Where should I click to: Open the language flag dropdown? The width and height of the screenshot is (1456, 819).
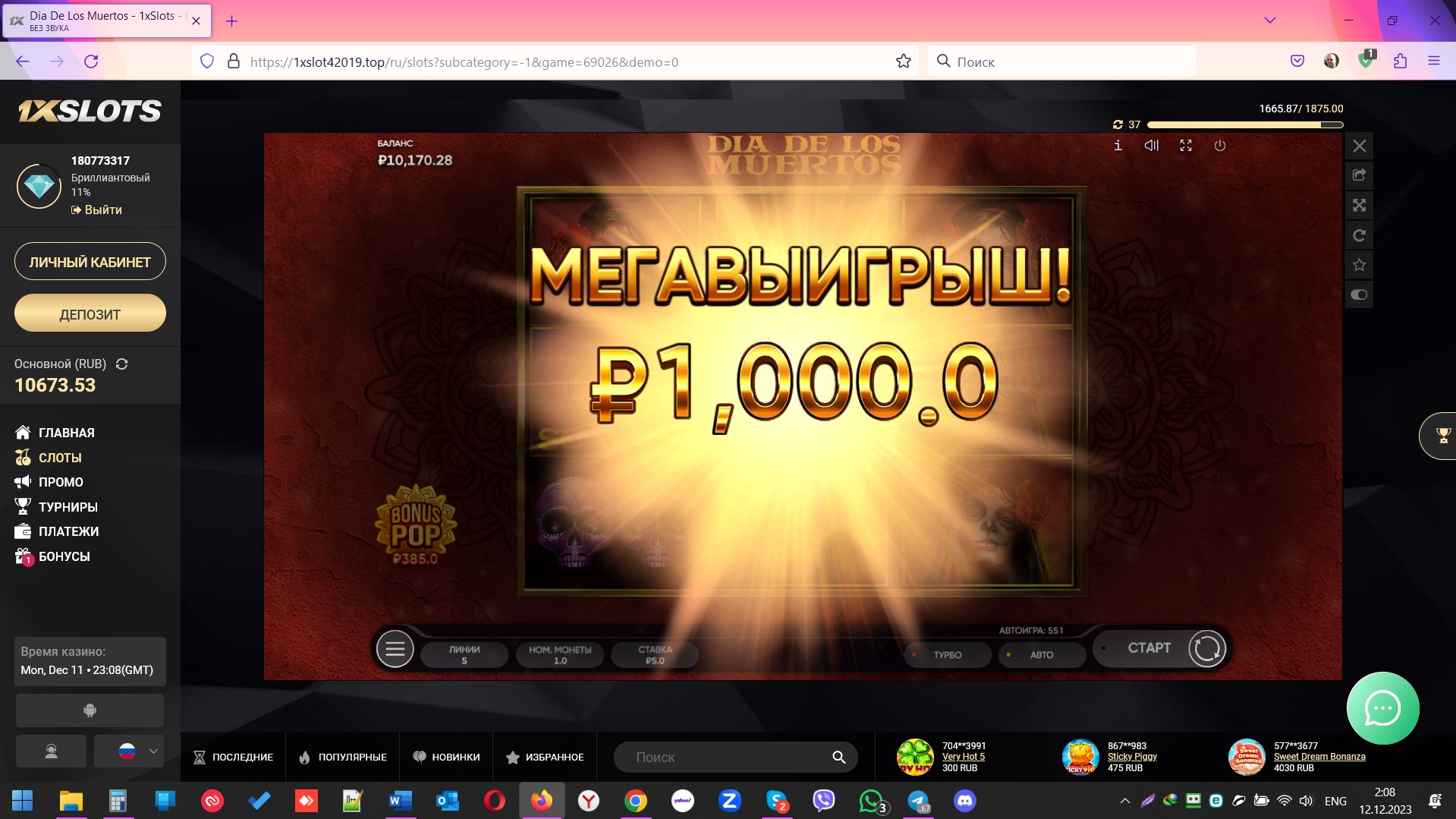(x=129, y=751)
